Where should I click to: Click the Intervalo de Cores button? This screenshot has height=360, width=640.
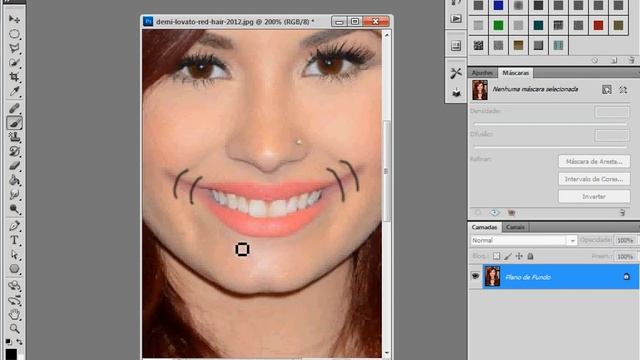coord(594,179)
